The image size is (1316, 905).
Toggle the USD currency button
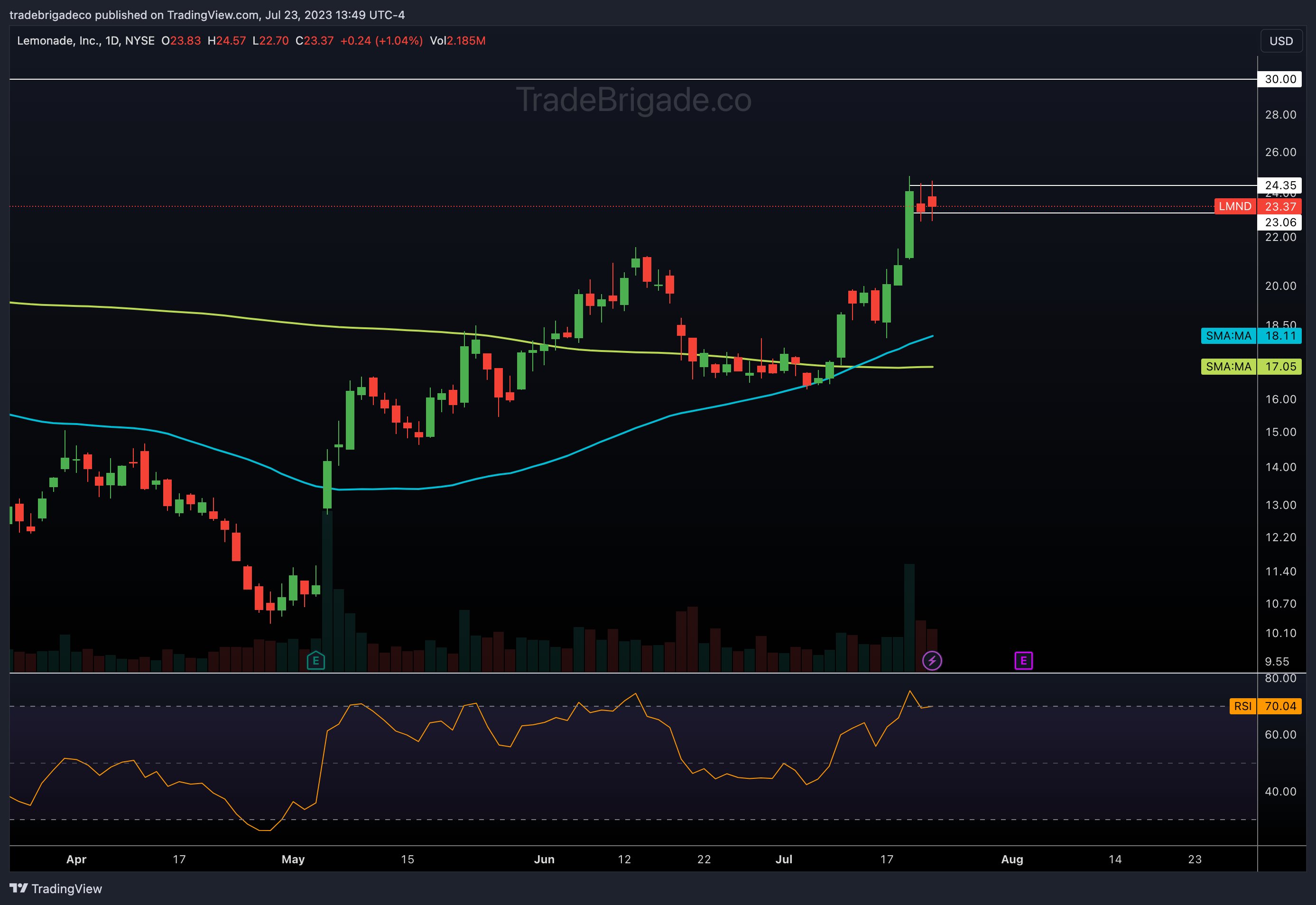click(1280, 40)
